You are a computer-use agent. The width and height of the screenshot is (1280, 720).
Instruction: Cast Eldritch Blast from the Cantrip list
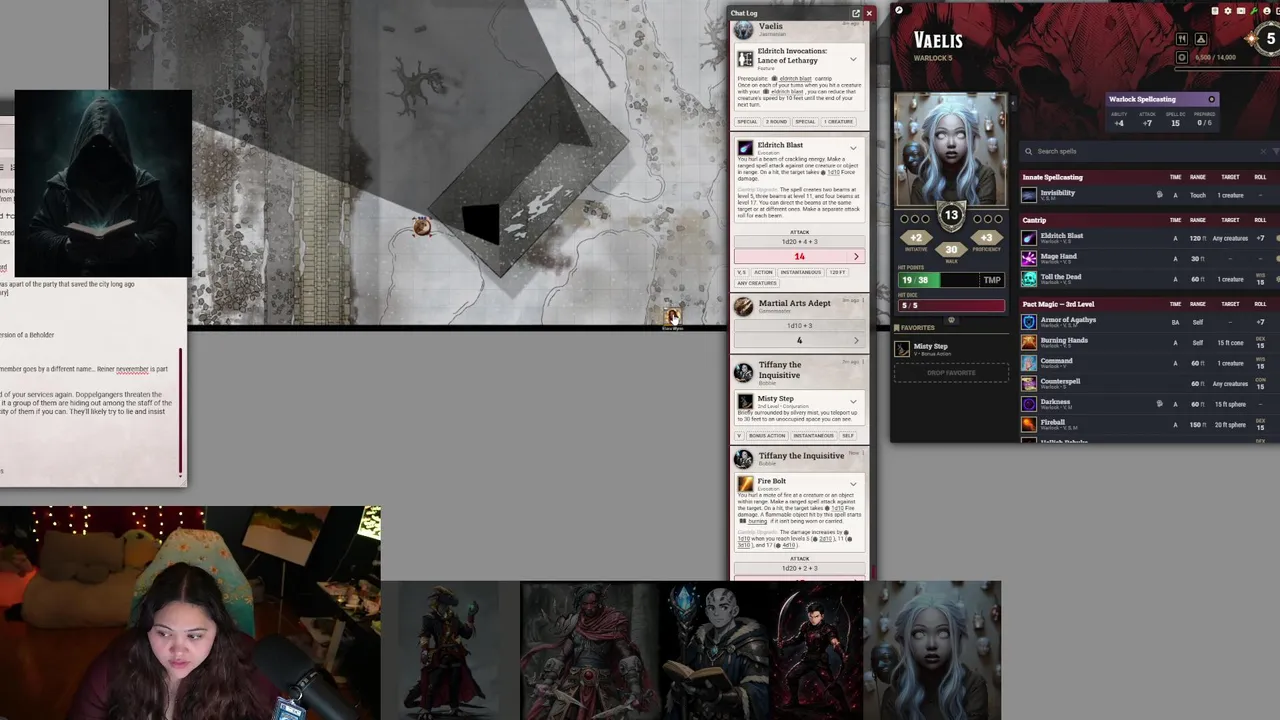[1029, 238]
